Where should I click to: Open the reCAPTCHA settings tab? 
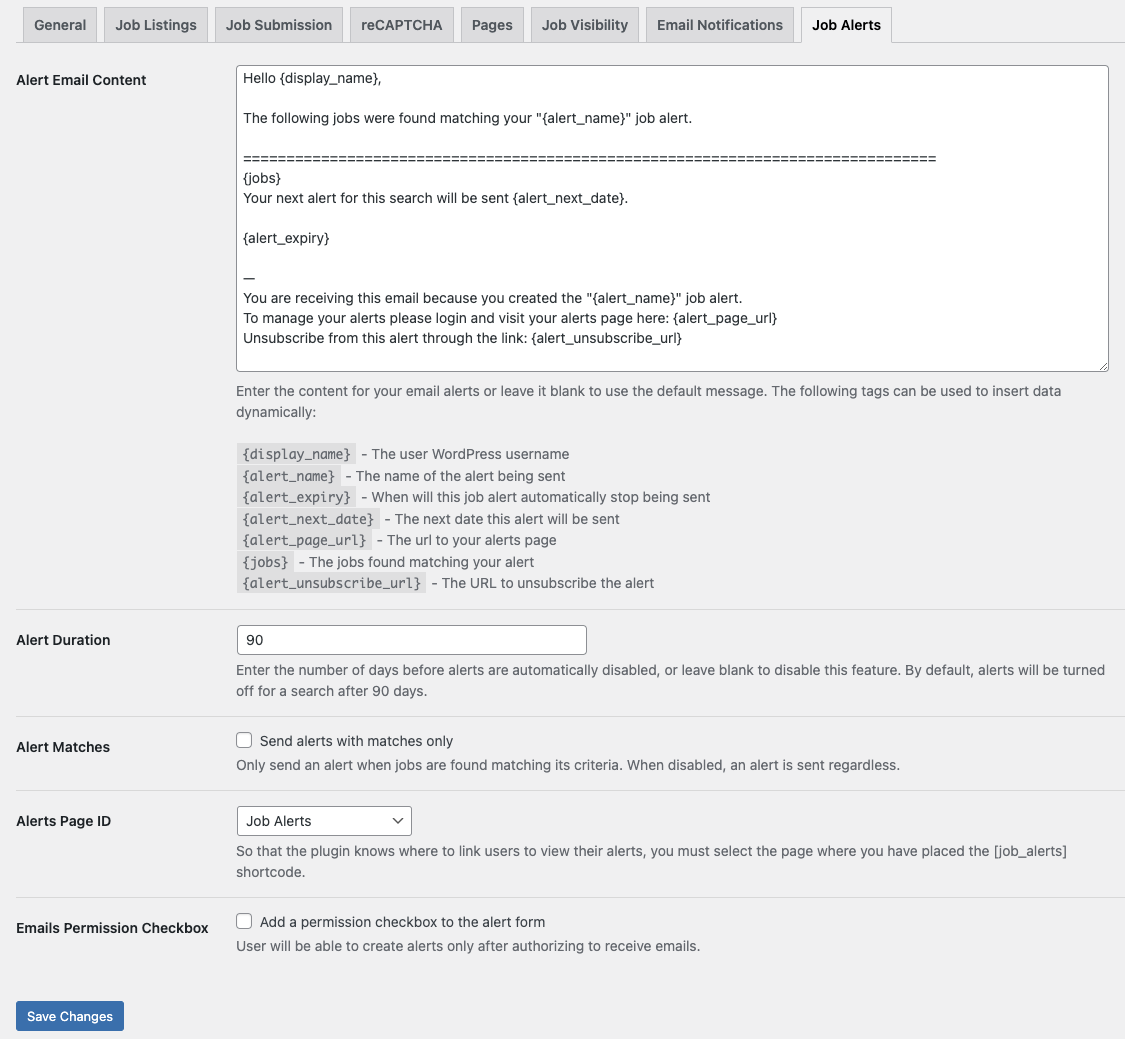pyautogui.click(x=401, y=24)
